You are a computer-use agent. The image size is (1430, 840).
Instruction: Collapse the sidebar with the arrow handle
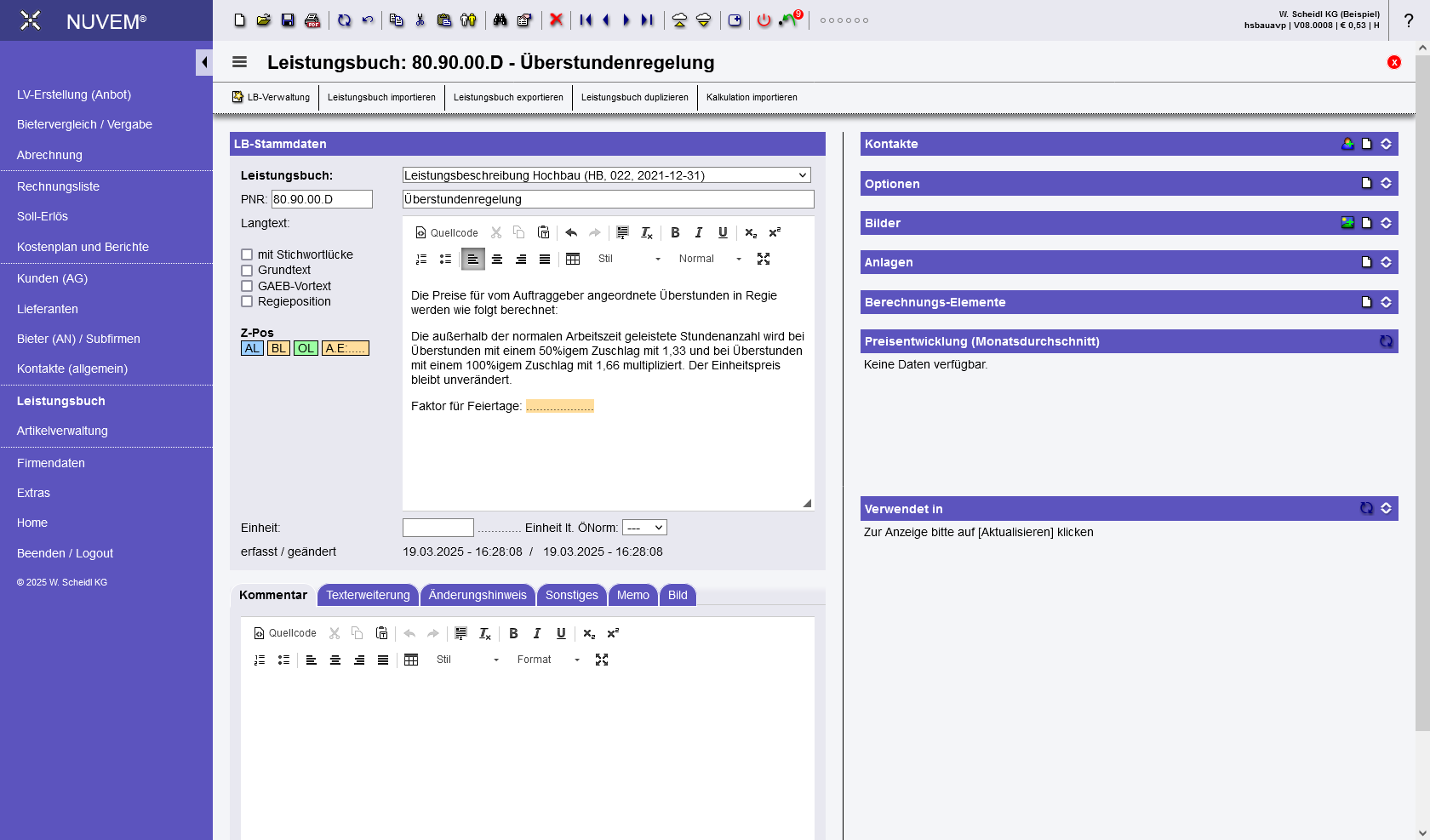[204, 62]
